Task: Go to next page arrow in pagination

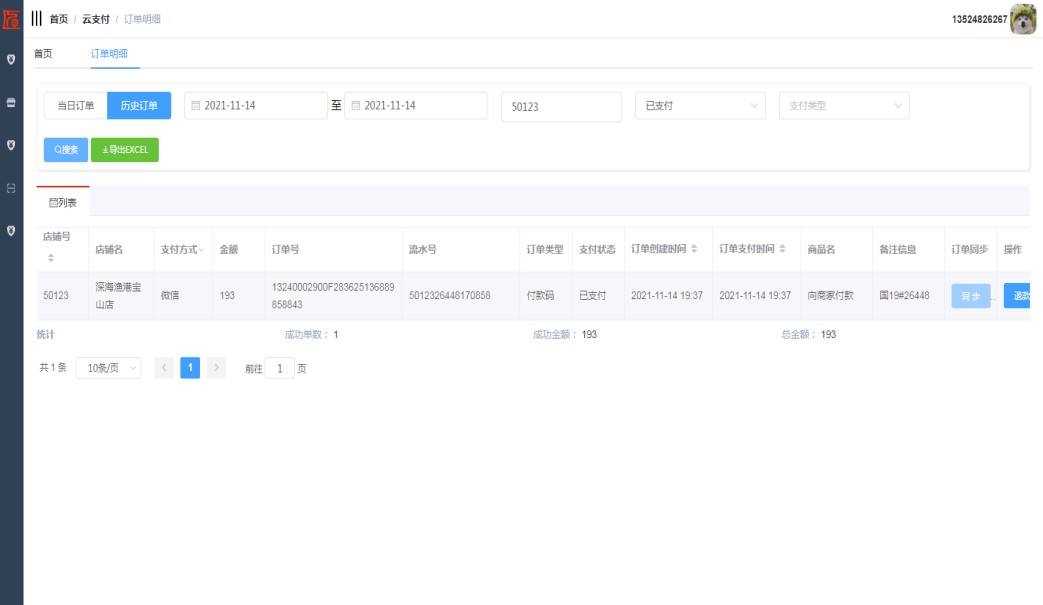Action: (216, 368)
